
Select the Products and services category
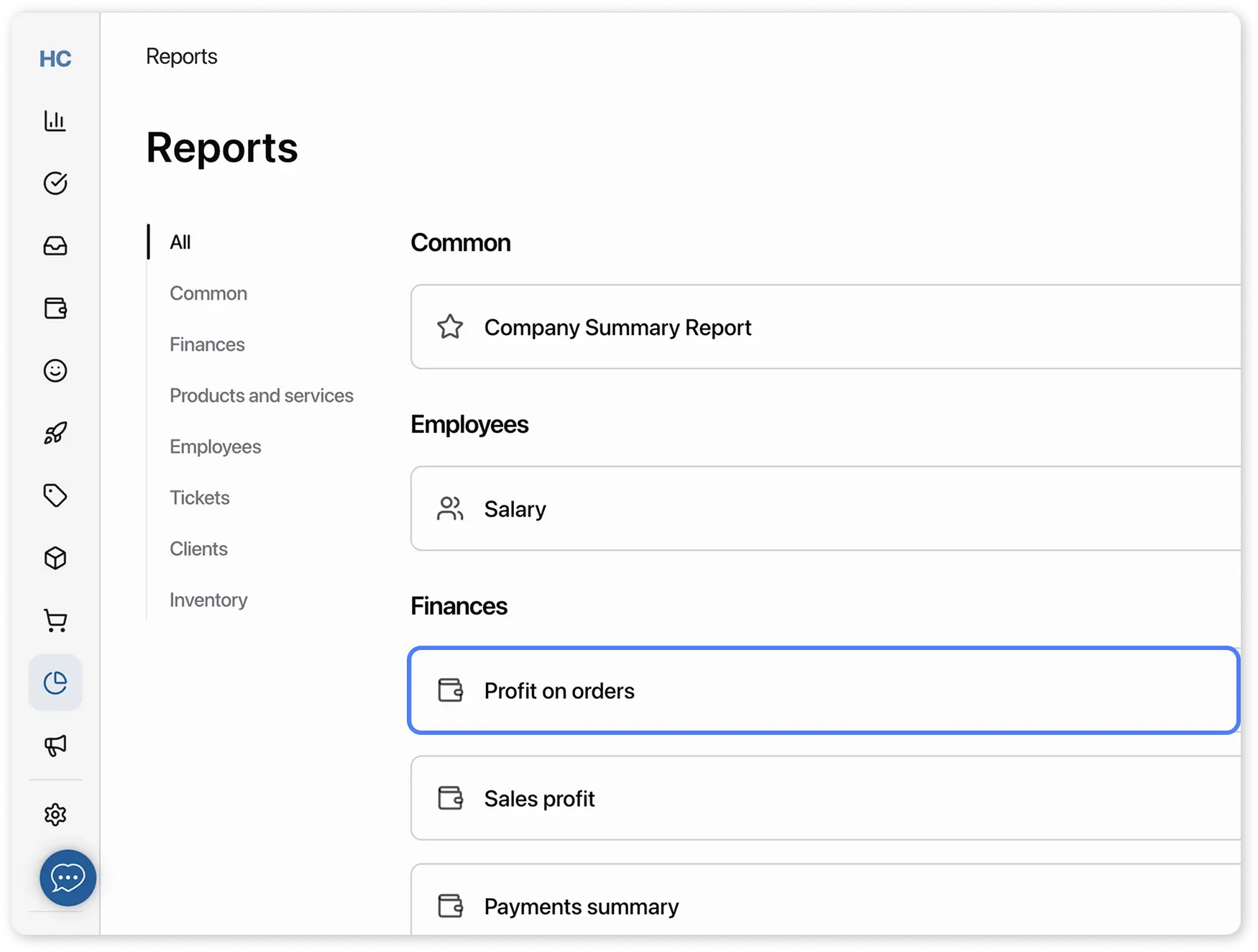tap(261, 395)
